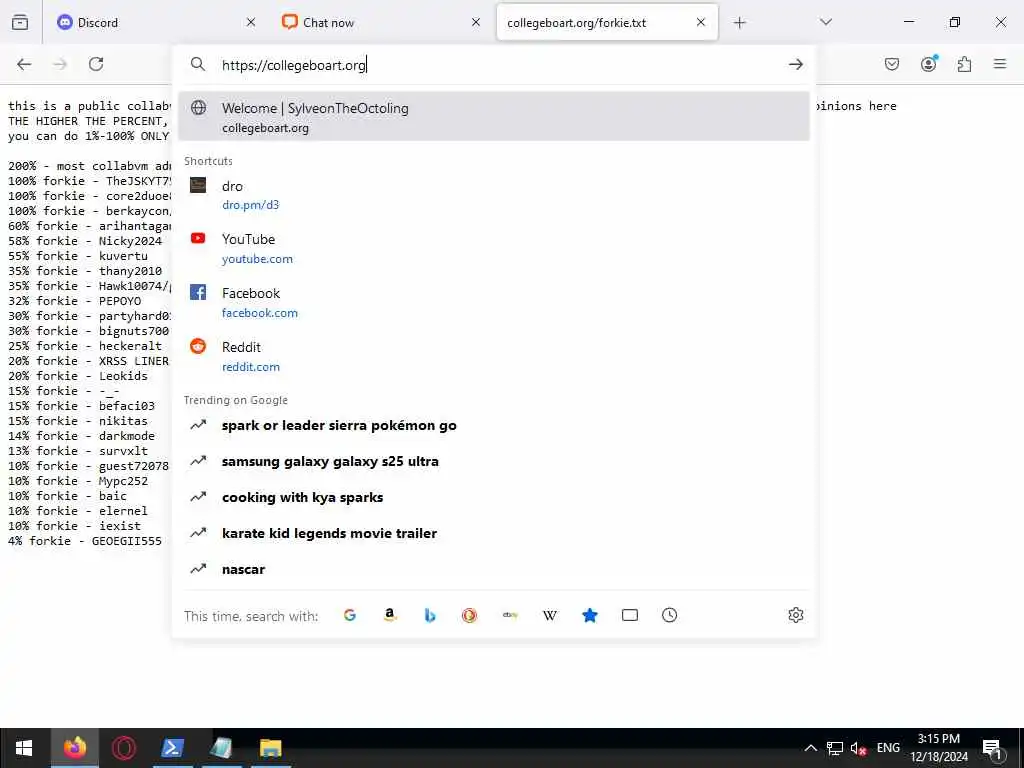Open the notification center icon

click(992, 748)
